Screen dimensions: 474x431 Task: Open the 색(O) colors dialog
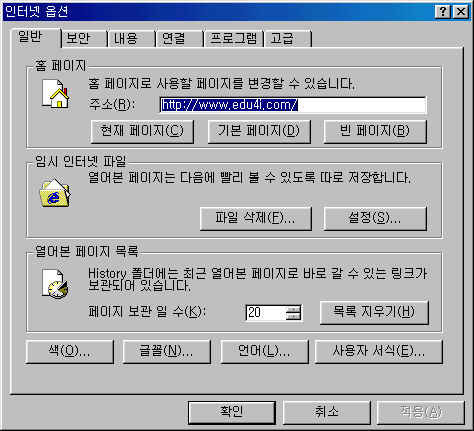coord(69,351)
